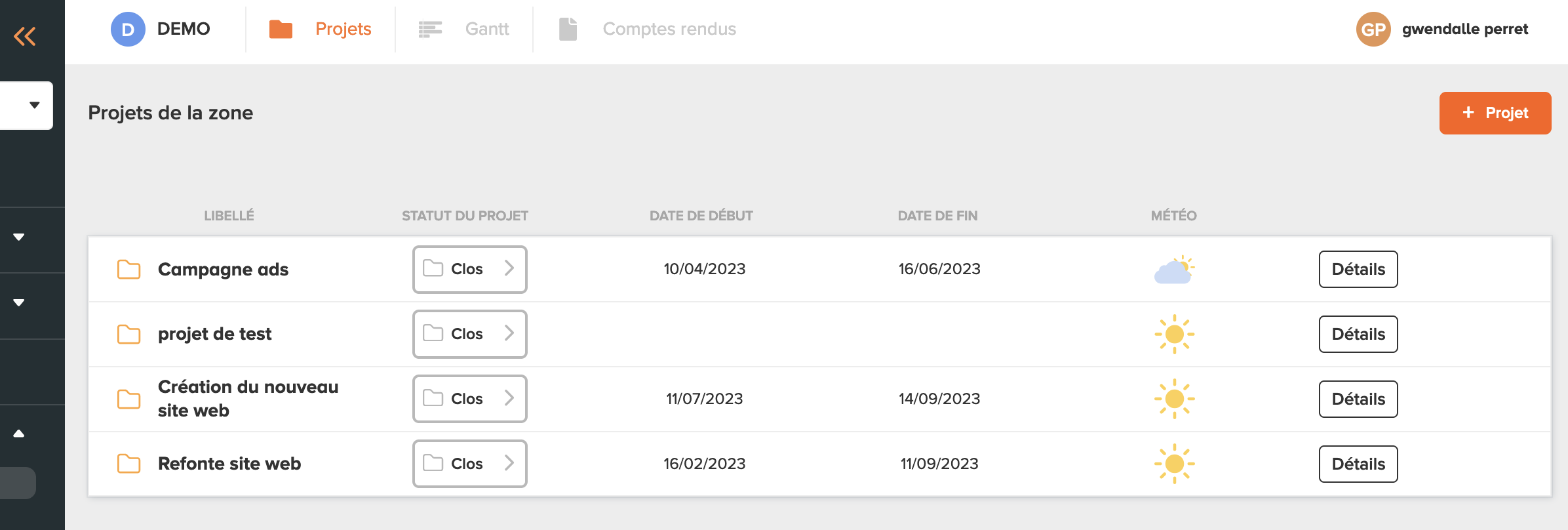1568x530 pixels.
Task: Click the orange Projets folder icon
Action: point(281,29)
